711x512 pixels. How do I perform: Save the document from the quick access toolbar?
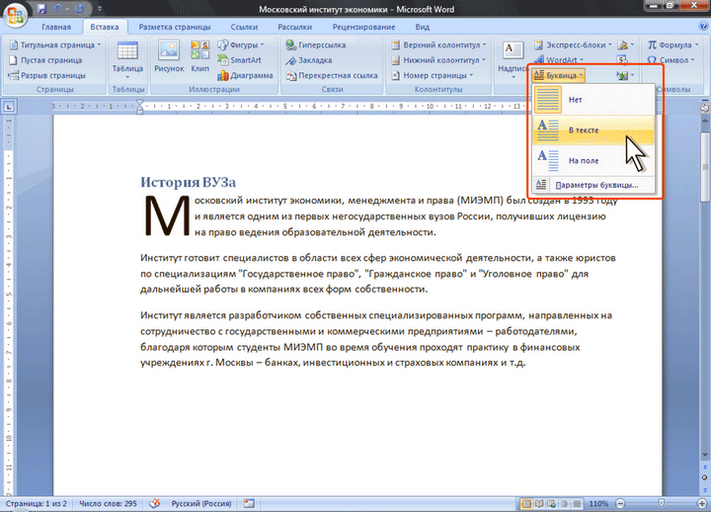[42, 9]
